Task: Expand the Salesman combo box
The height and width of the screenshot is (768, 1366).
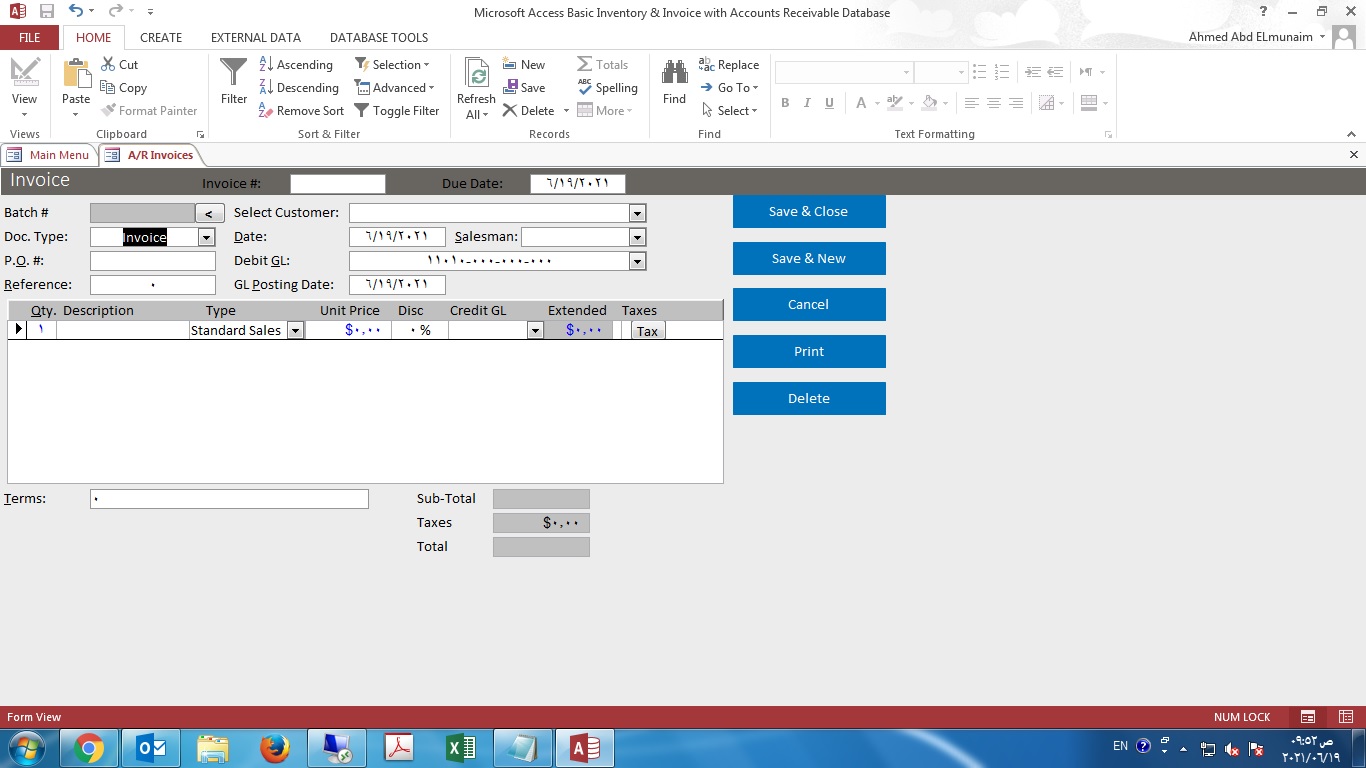Action: pos(637,237)
